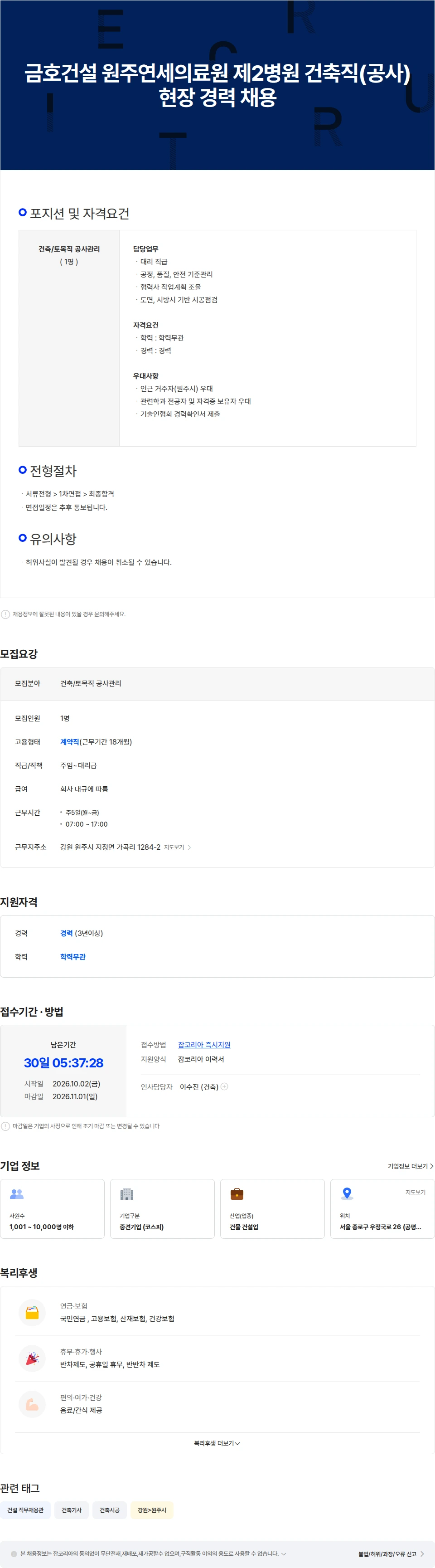Image resolution: width=435 pixels, height=1568 pixels.
Task: Select 강원>원주시 tag
Action: [x=152, y=1510]
